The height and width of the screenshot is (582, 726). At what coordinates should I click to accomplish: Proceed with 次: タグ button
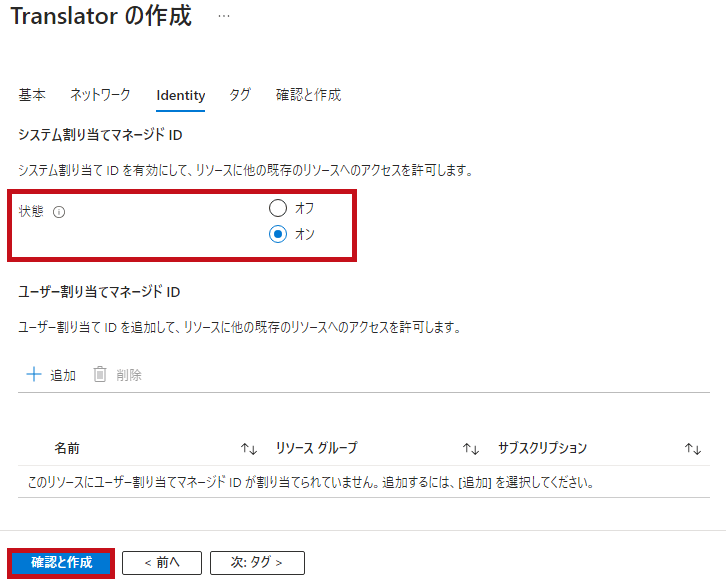click(x=257, y=563)
